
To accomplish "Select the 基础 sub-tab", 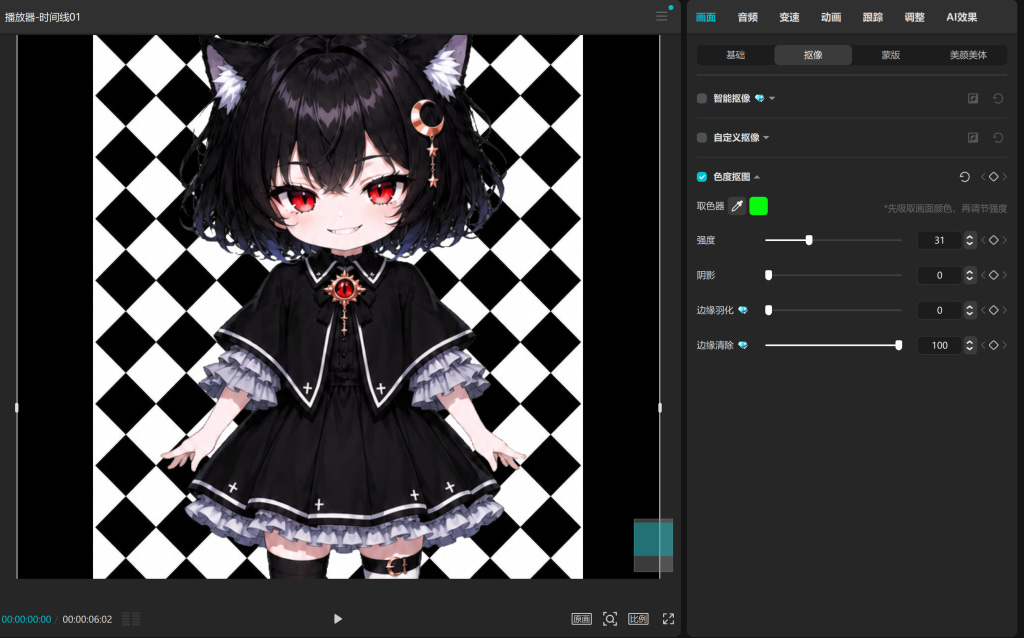I will point(735,55).
